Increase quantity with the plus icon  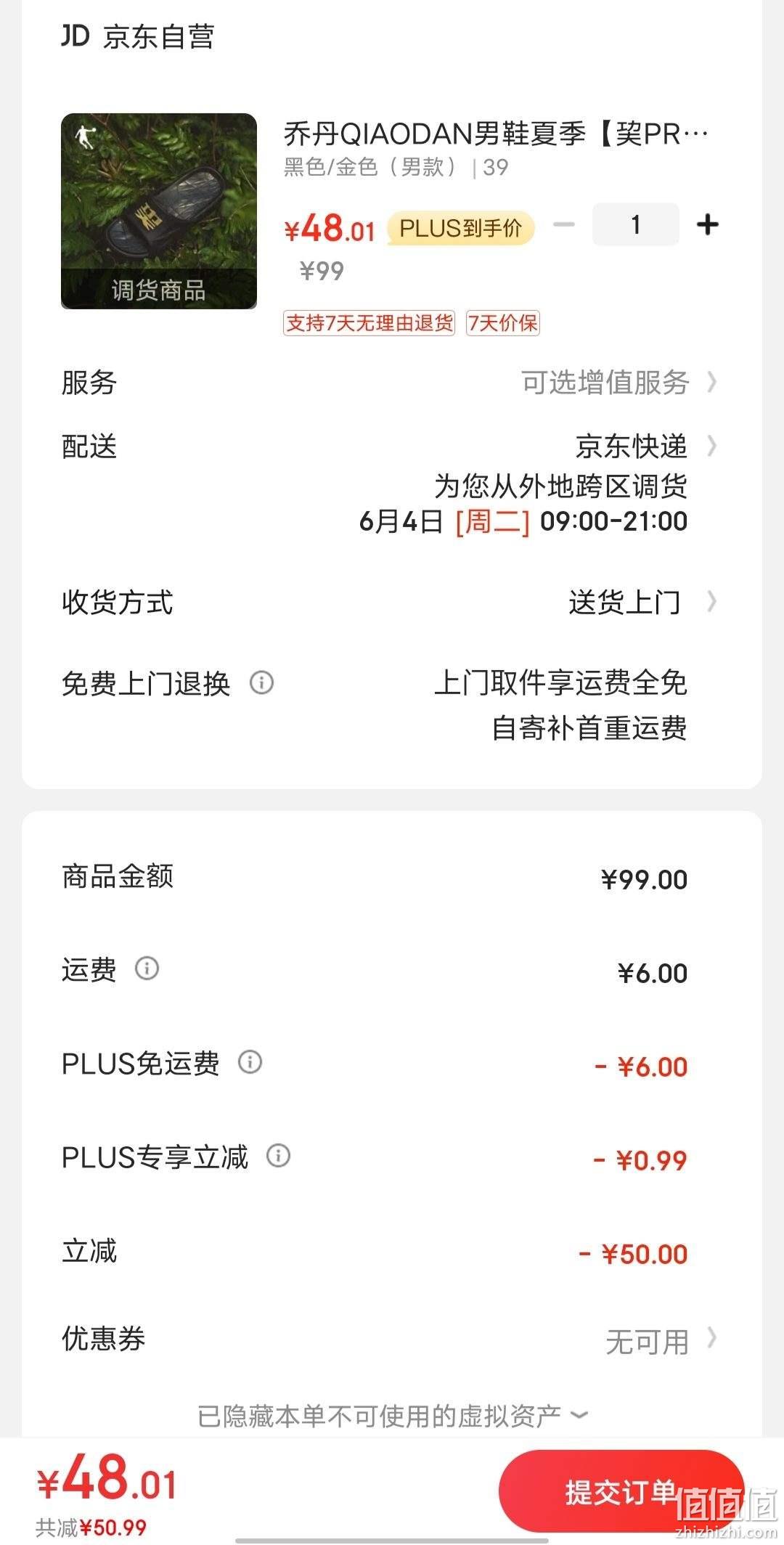tap(707, 225)
